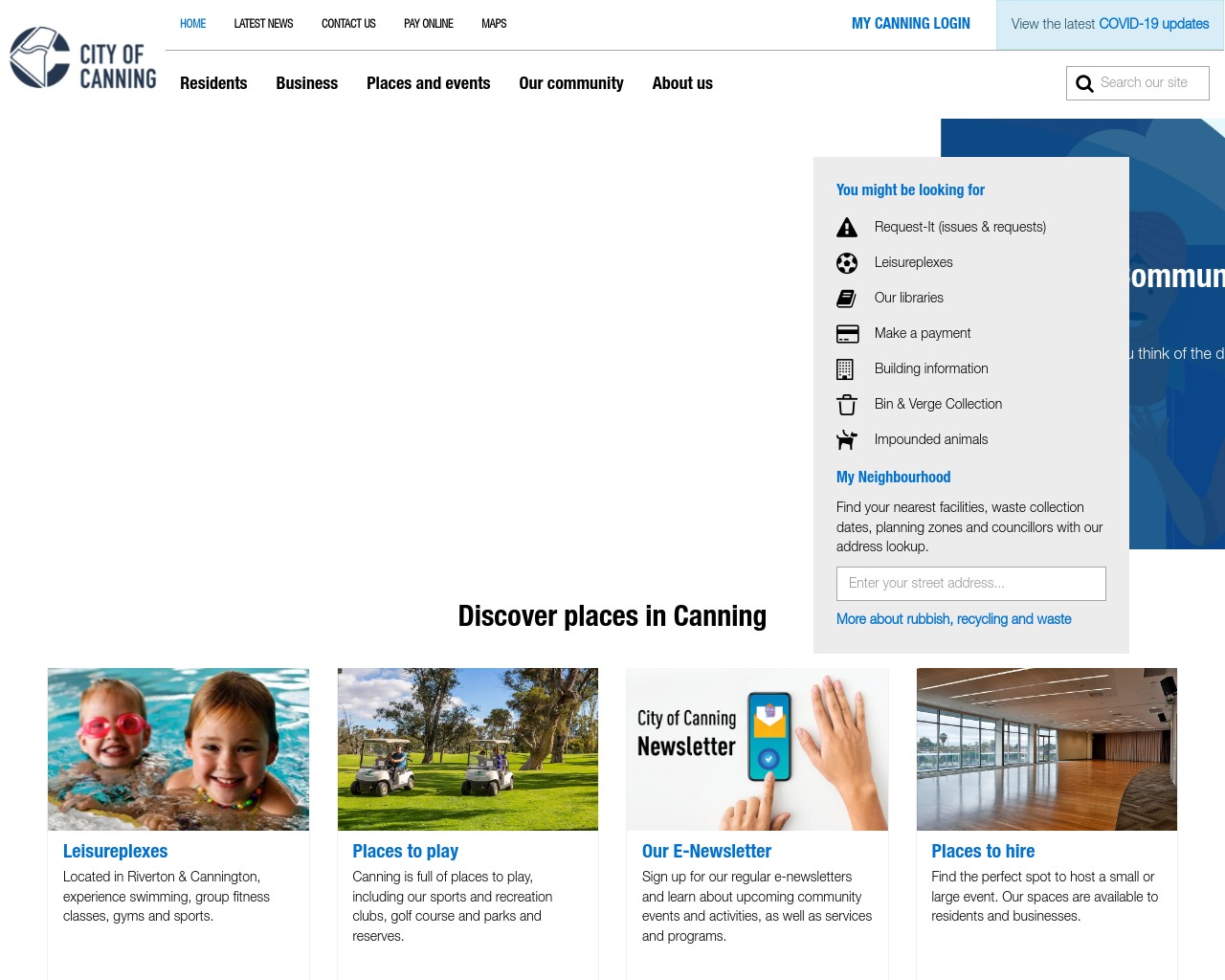This screenshot has height=980, width=1225.
Task: Open the Places and events menu
Action: (428, 83)
